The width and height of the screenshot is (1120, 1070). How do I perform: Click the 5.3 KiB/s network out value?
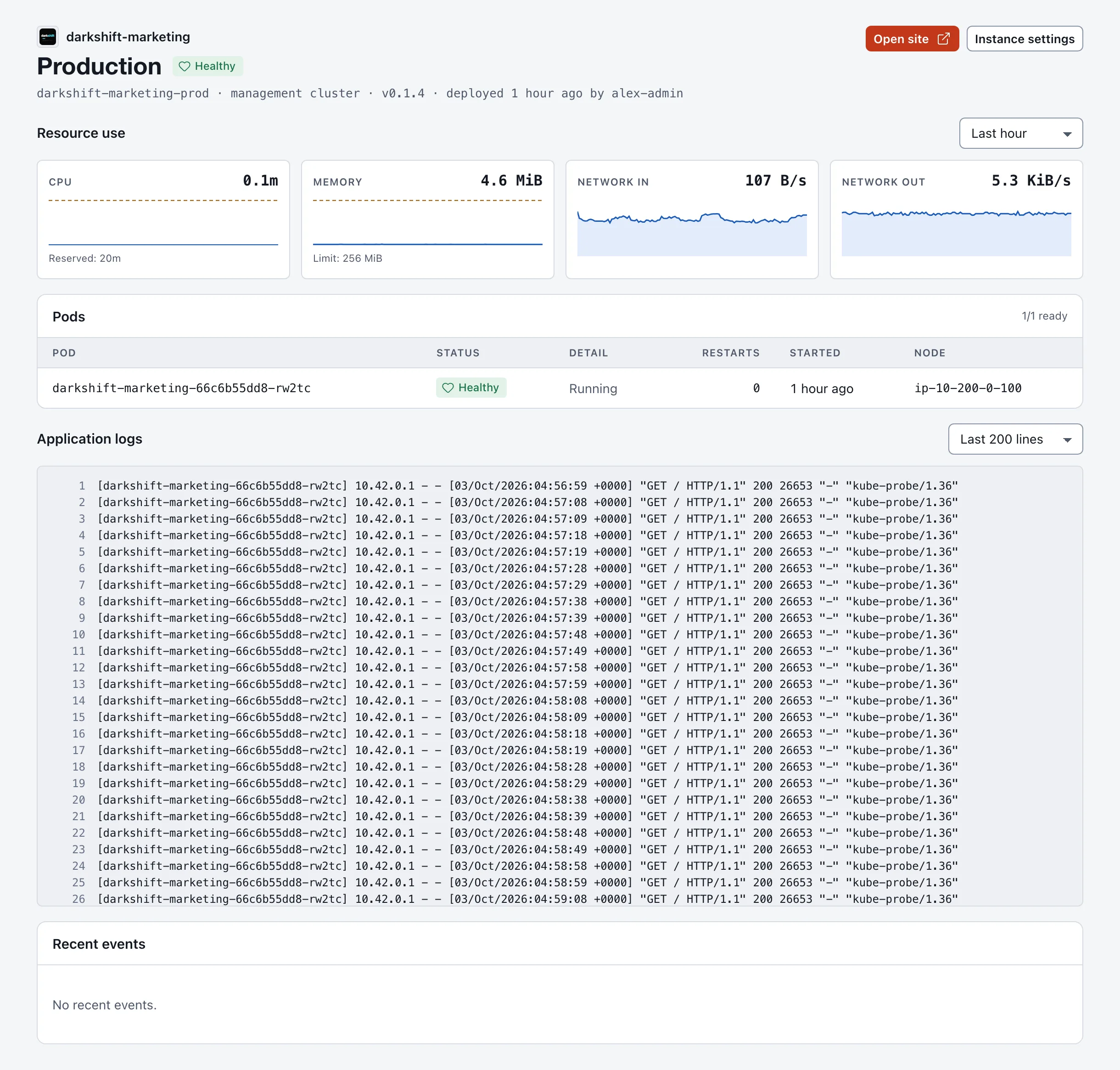point(1031,181)
